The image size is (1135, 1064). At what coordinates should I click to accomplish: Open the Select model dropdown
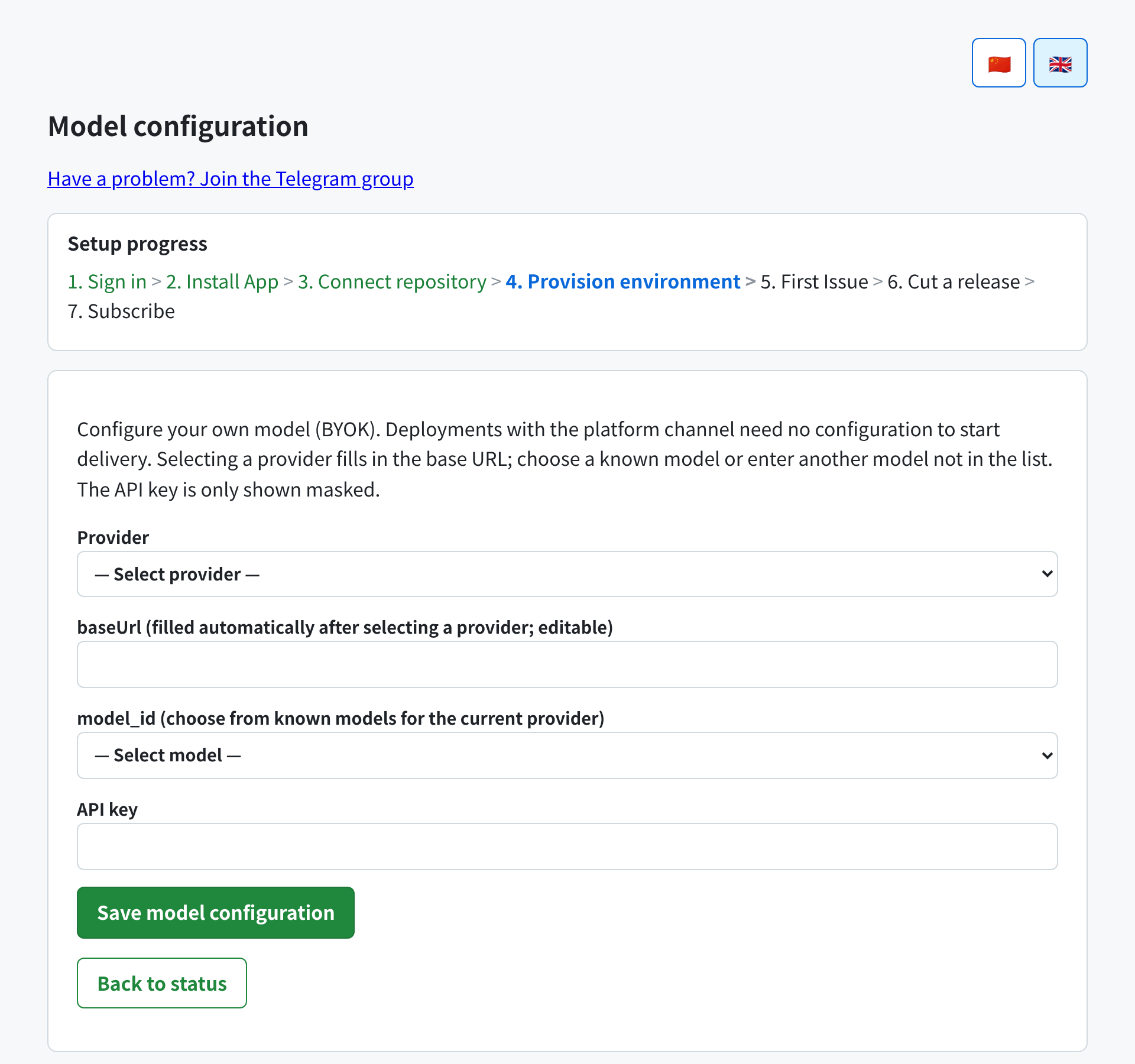(567, 755)
